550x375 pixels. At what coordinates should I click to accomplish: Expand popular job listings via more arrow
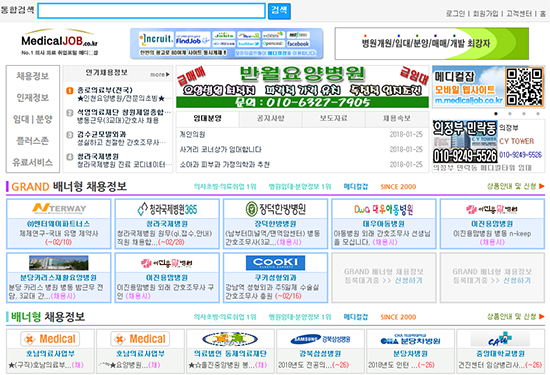point(160,74)
